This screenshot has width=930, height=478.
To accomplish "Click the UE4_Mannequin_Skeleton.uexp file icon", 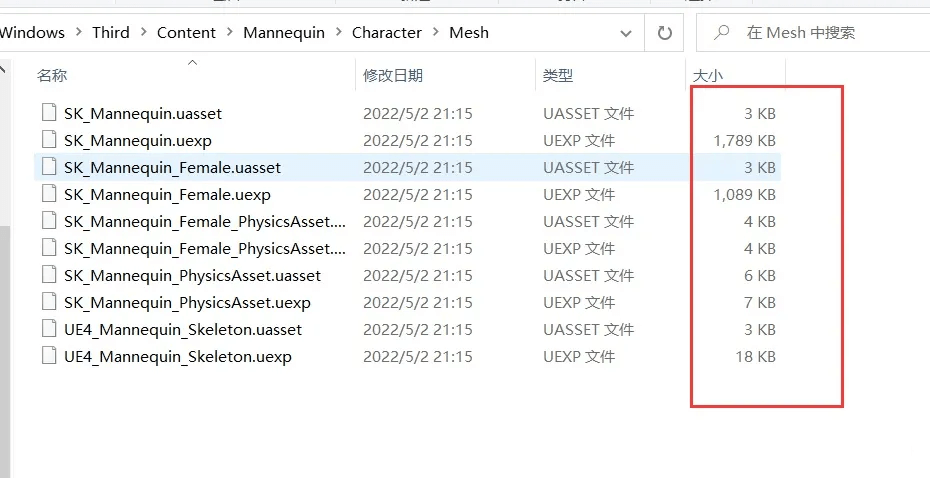I will (x=48, y=356).
